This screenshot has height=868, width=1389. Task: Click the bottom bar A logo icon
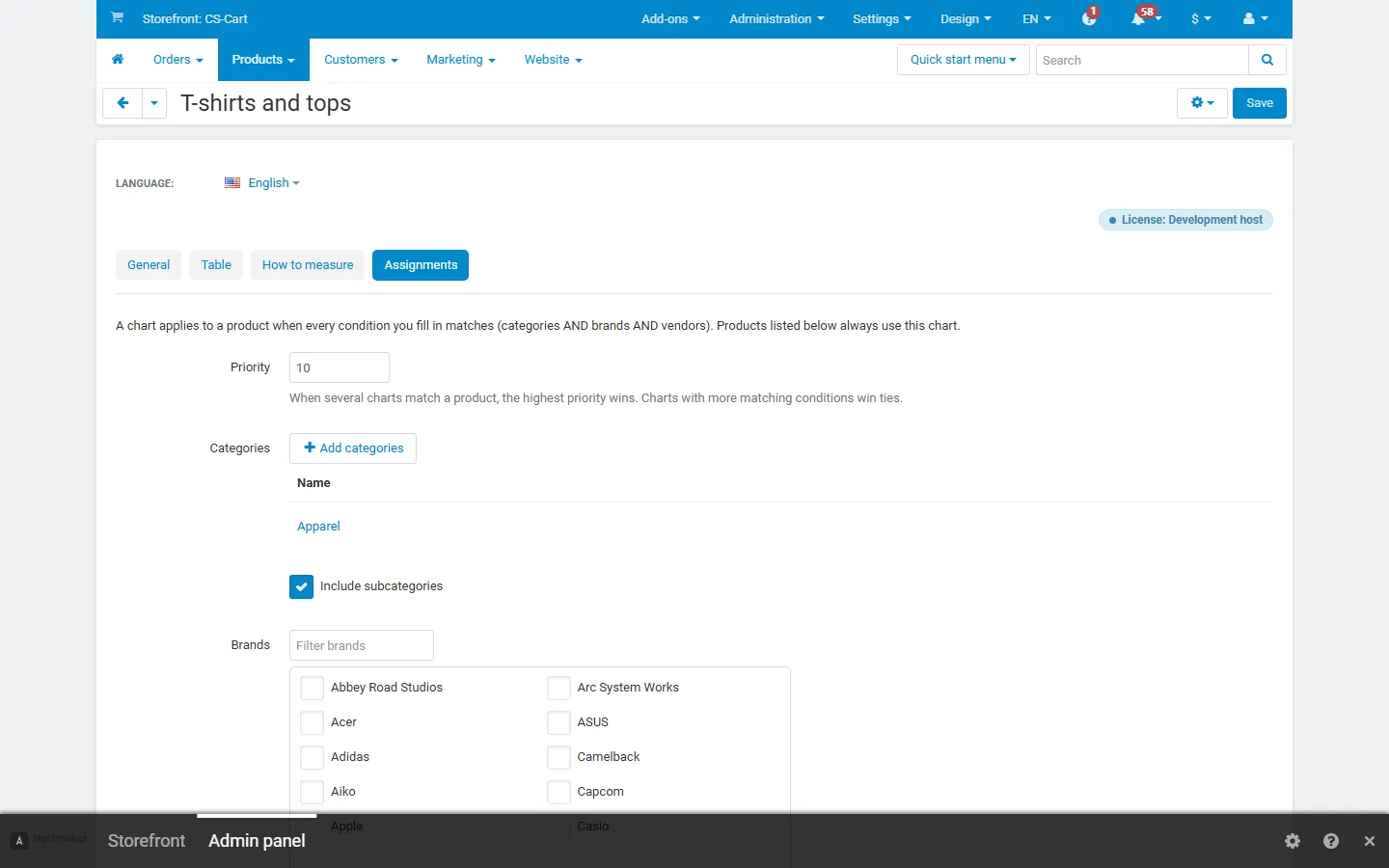click(x=19, y=841)
